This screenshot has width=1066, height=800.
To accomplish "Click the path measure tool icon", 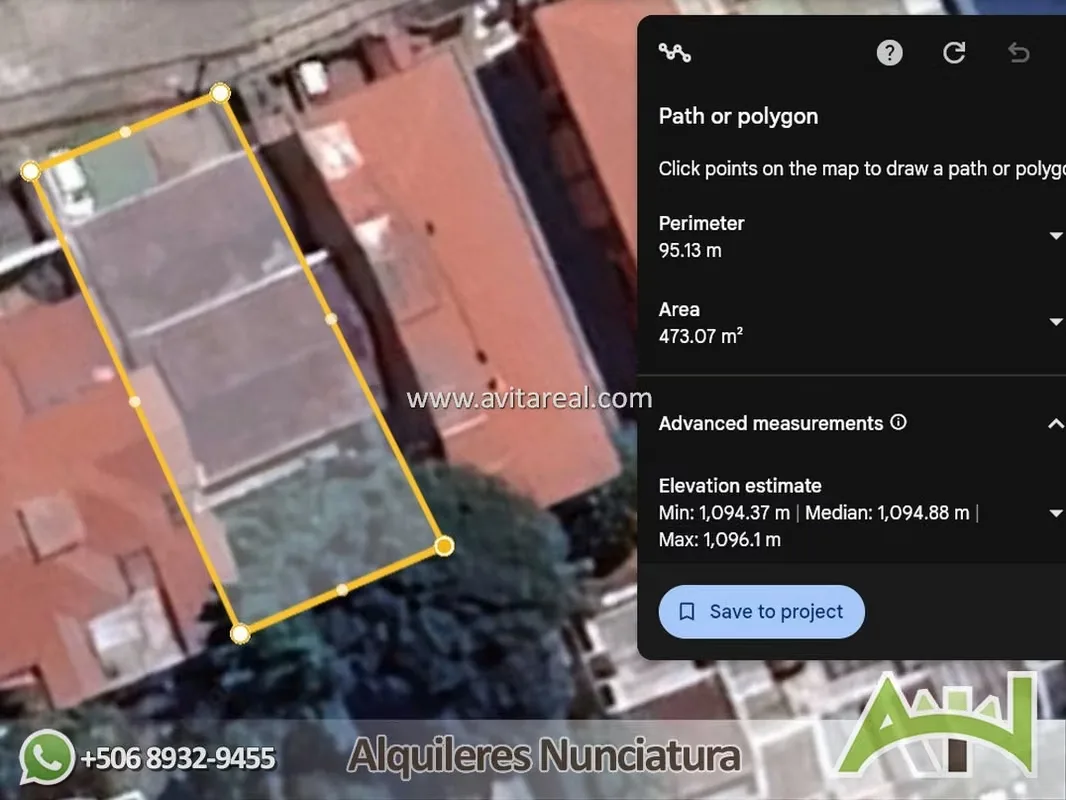I will (674, 52).
